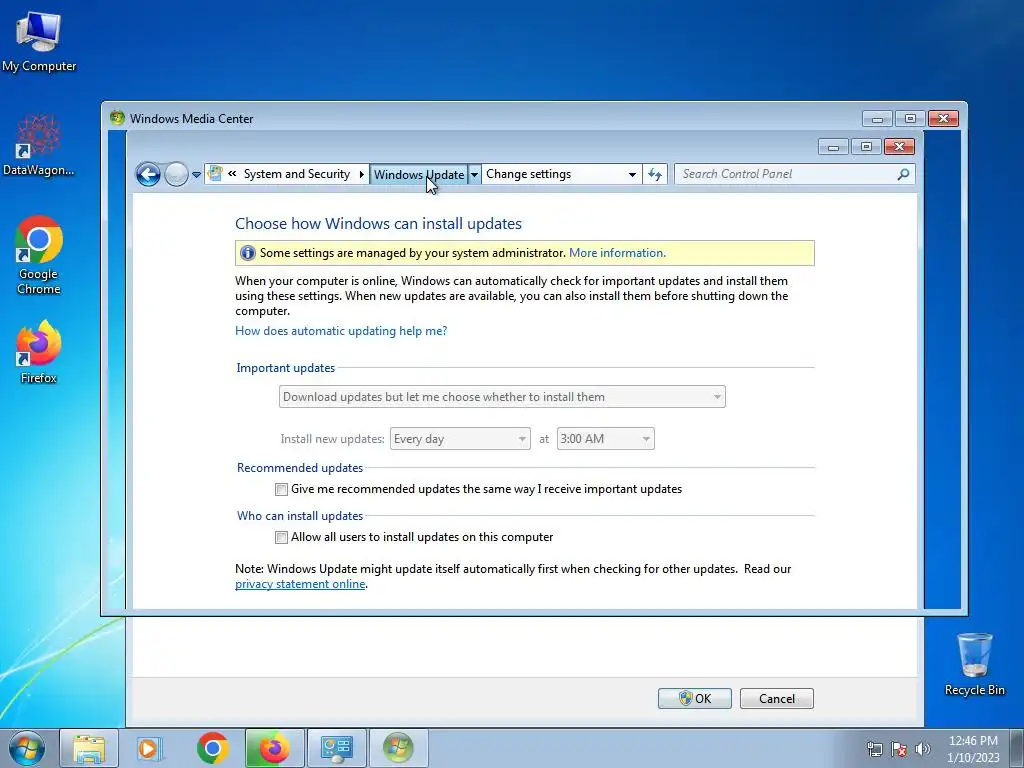The image size is (1024, 768).
Task: Go to Windows Update breadcrumb
Action: pos(419,174)
